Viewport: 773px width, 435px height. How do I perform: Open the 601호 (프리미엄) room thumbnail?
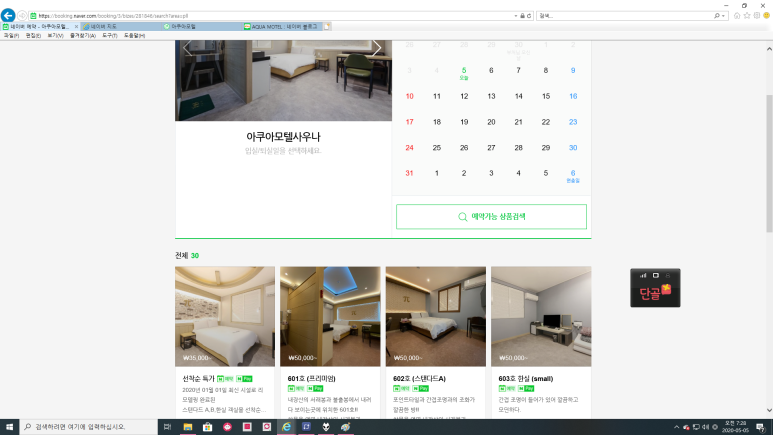[x=330, y=317]
